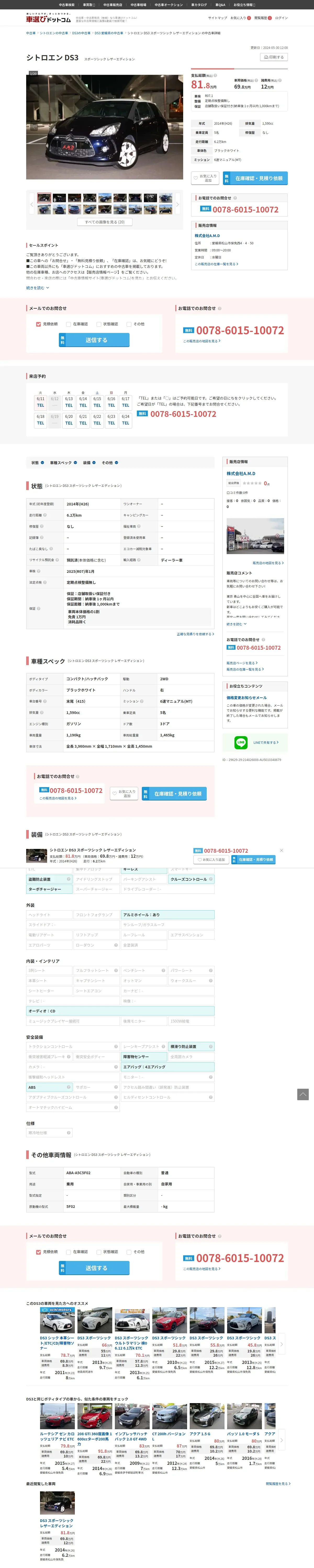This screenshot has width=314, height=1568.
Task: Expand 続きを読む under the セールスポイント section
Action: tap(37, 288)
